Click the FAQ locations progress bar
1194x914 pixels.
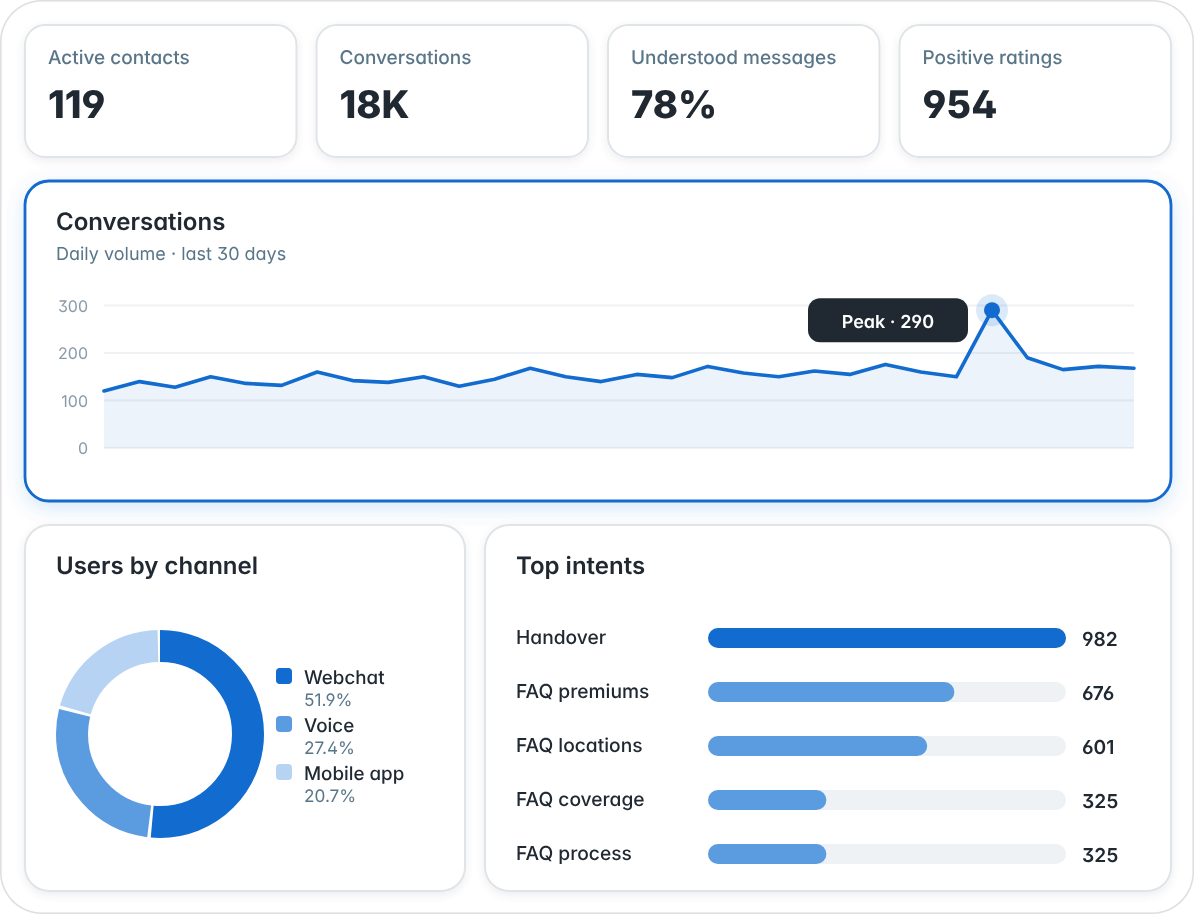tap(886, 746)
